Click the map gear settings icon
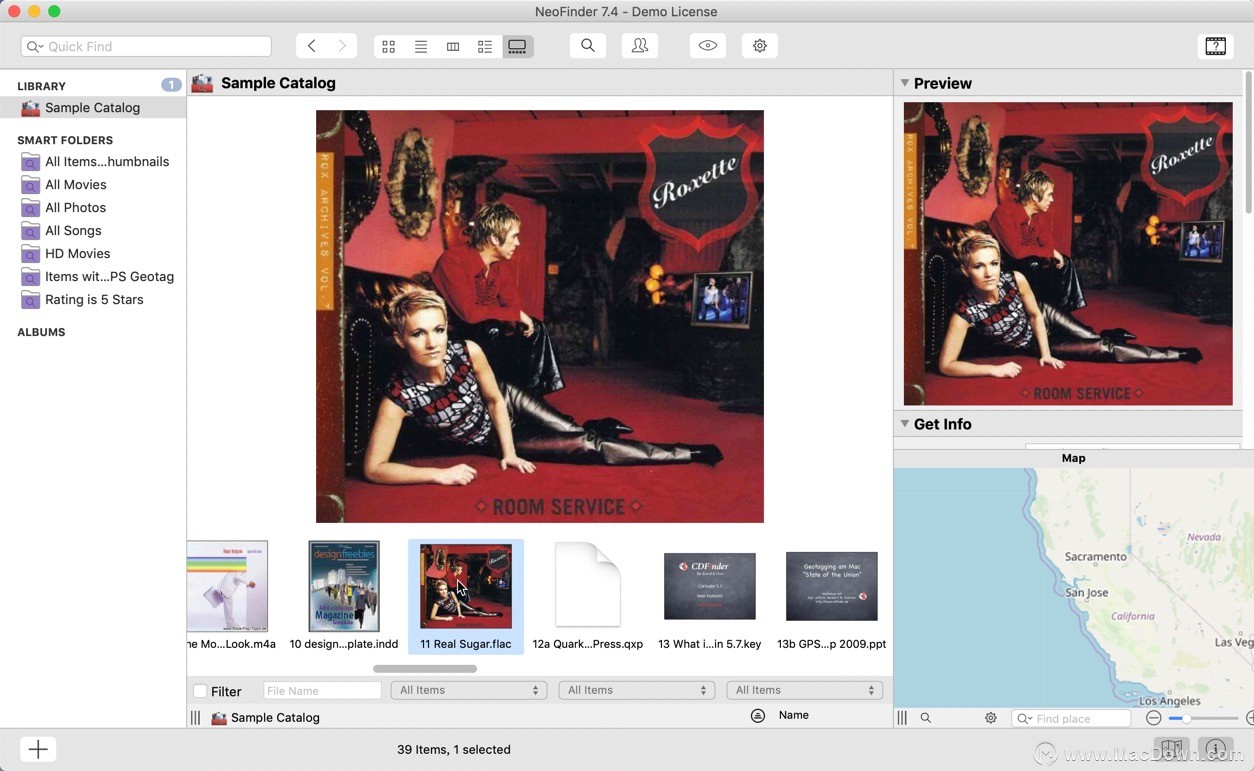The image size is (1254, 771). (x=991, y=718)
